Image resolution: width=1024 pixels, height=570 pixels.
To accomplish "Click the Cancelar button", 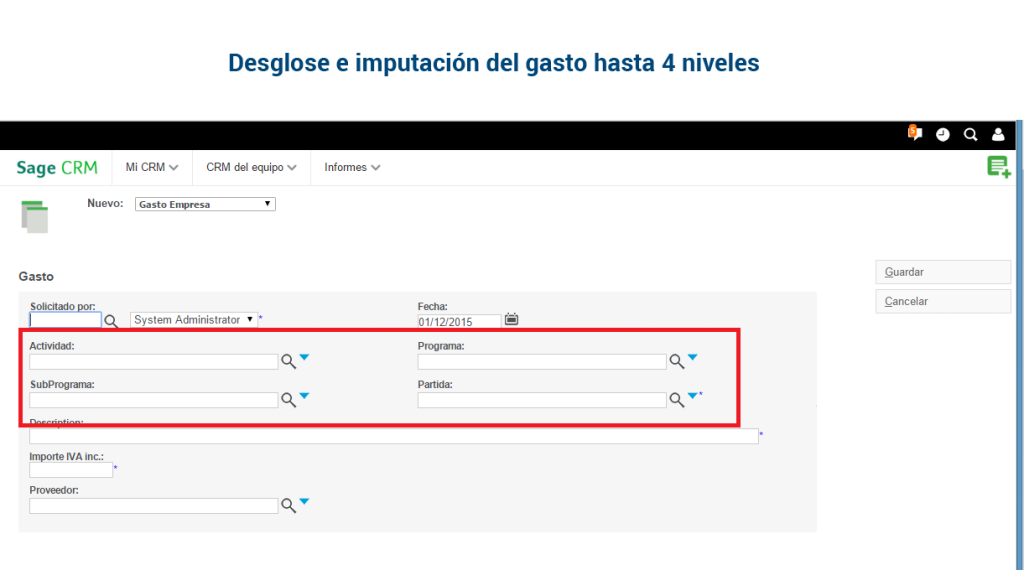I will (943, 302).
